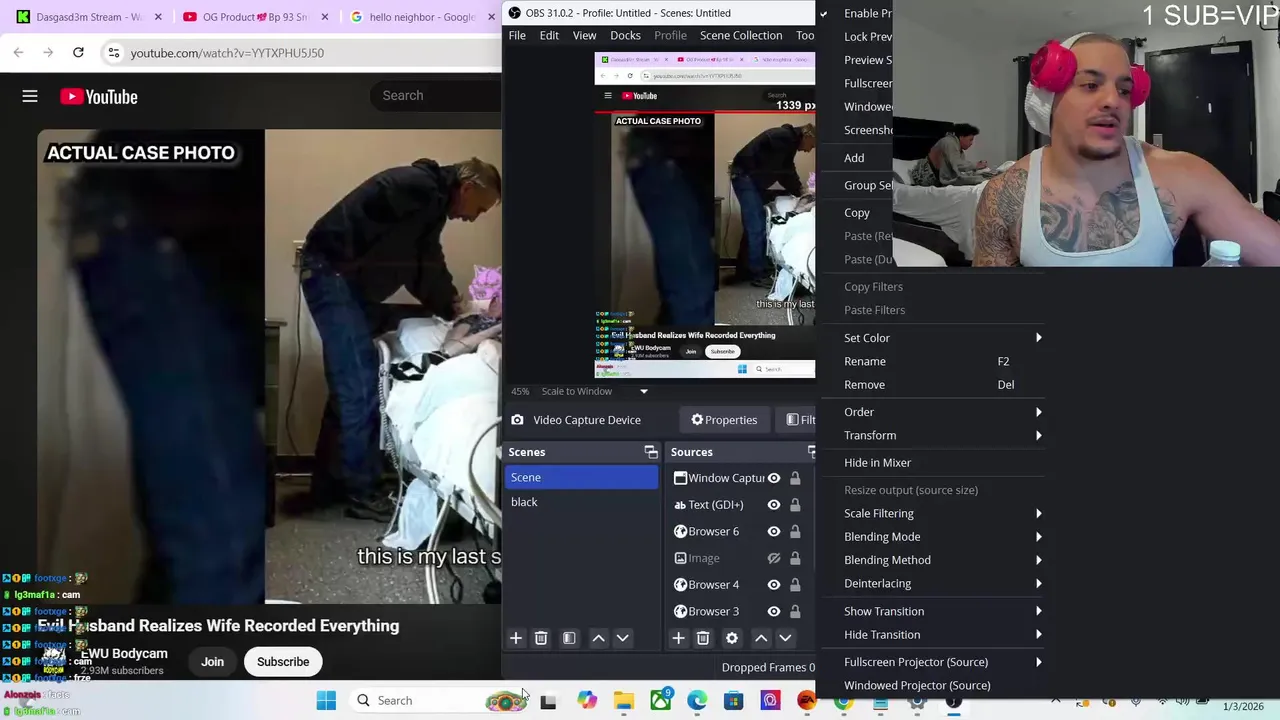Open Microsoft Edge from the taskbar
This screenshot has width=1280, height=720.
tap(697, 700)
